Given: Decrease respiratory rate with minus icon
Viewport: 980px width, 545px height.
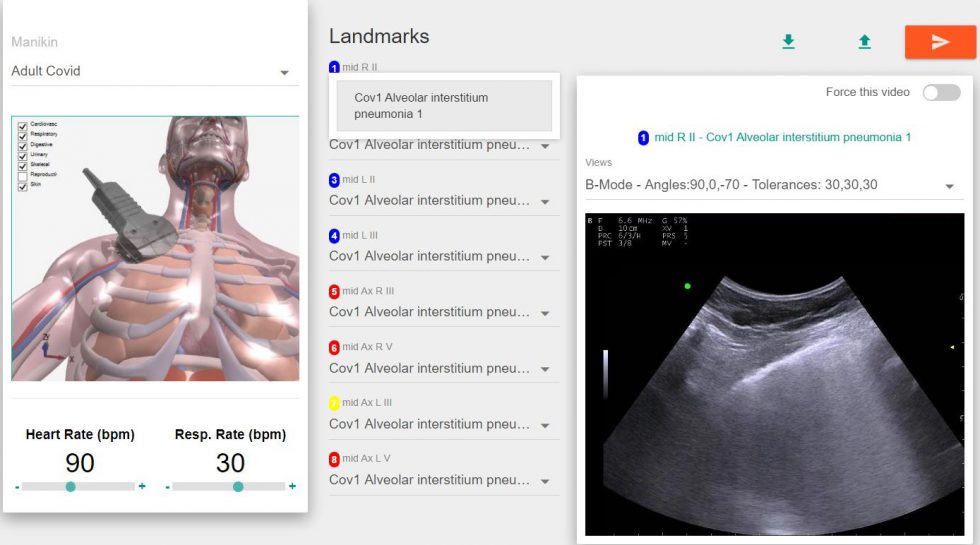Looking at the screenshot, I should coord(168,486).
